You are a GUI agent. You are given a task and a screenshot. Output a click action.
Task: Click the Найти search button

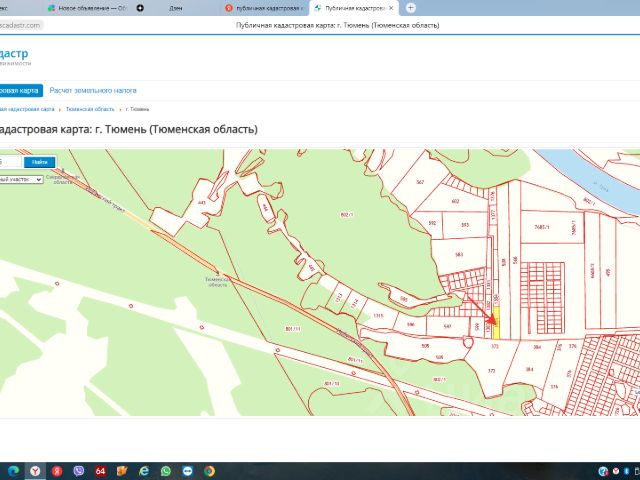tap(39, 162)
